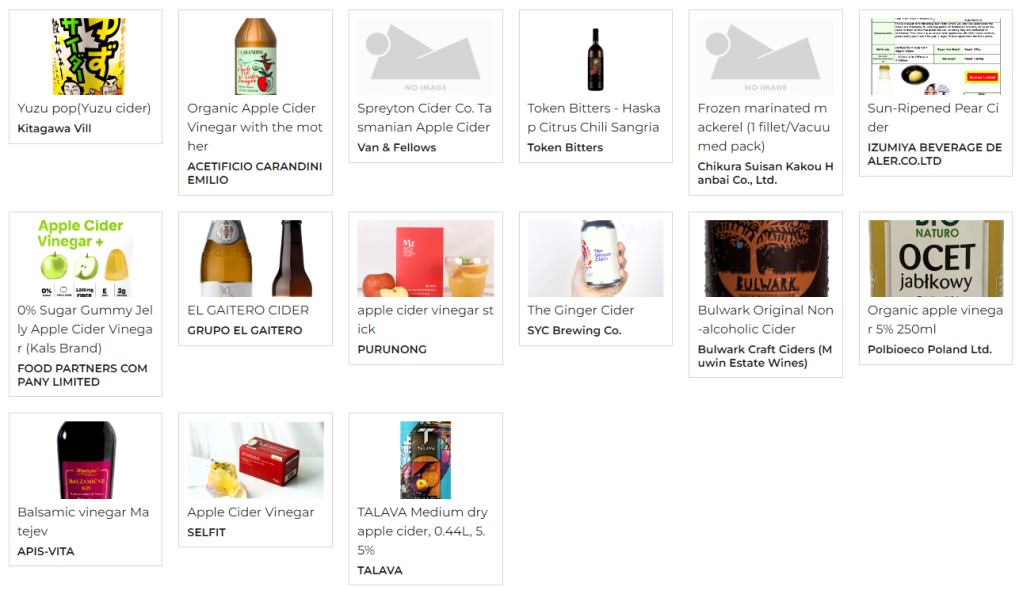The image size is (1023, 598).
Task: Open the OCET jabłkowy vinegar label image
Action: (936, 258)
